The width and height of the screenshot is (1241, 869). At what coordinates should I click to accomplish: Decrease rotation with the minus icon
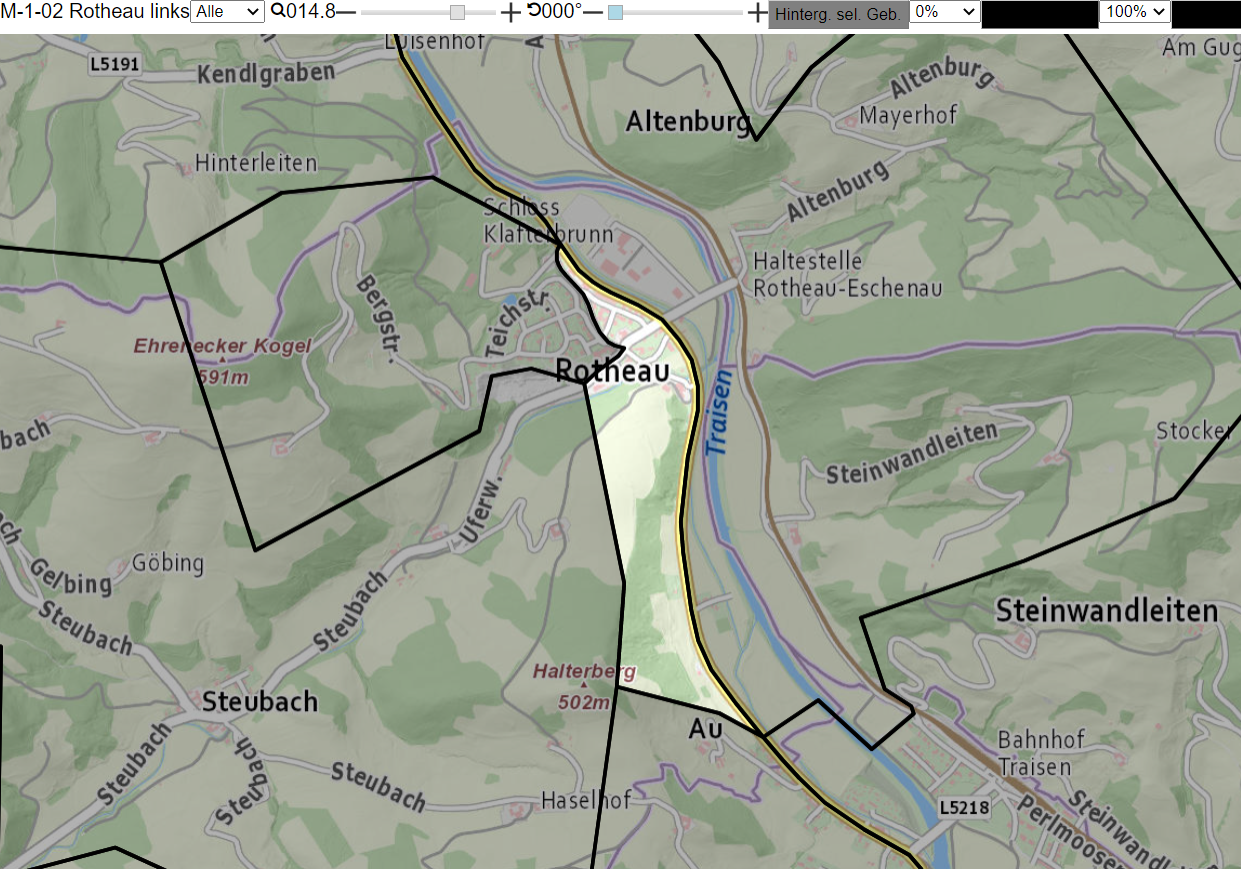click(x=592, y=12)
